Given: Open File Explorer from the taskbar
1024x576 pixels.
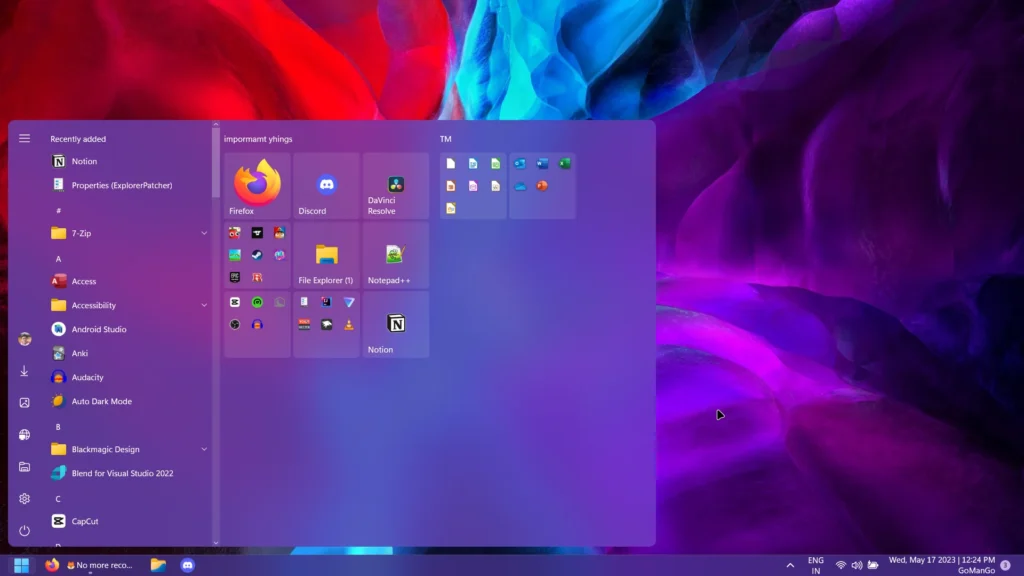Looking at the screenshot, I should point(158,565).
